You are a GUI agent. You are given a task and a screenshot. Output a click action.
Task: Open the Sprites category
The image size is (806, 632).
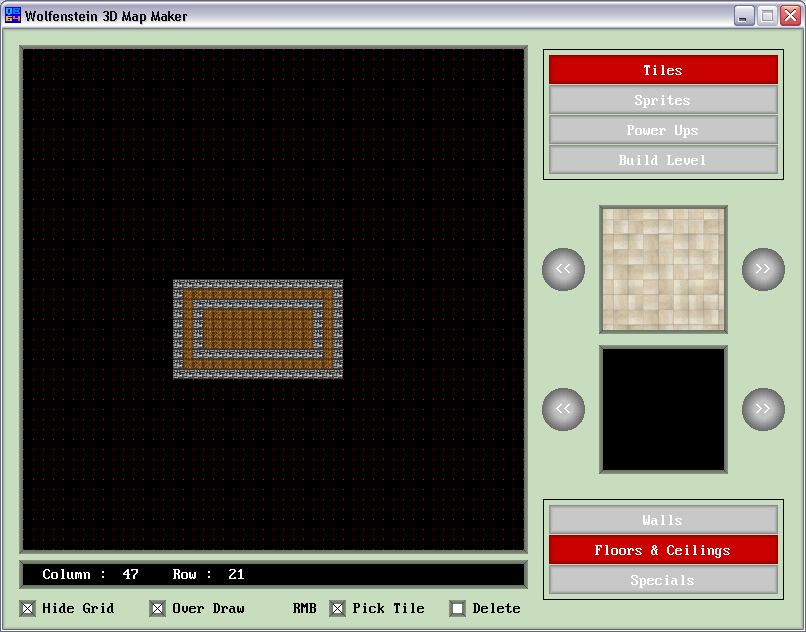click(x=663, y=100)
